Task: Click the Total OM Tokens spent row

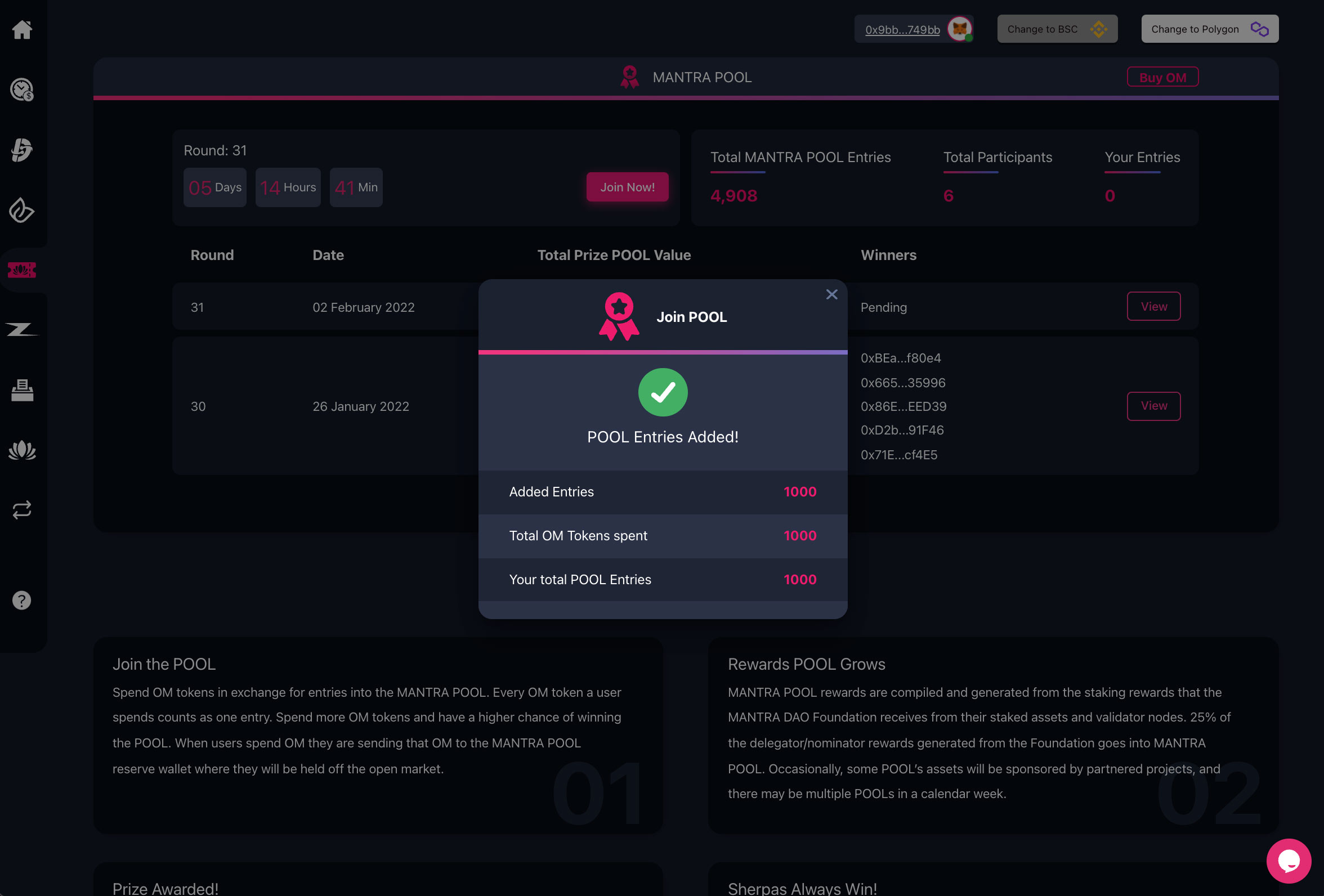Action: 663,535
